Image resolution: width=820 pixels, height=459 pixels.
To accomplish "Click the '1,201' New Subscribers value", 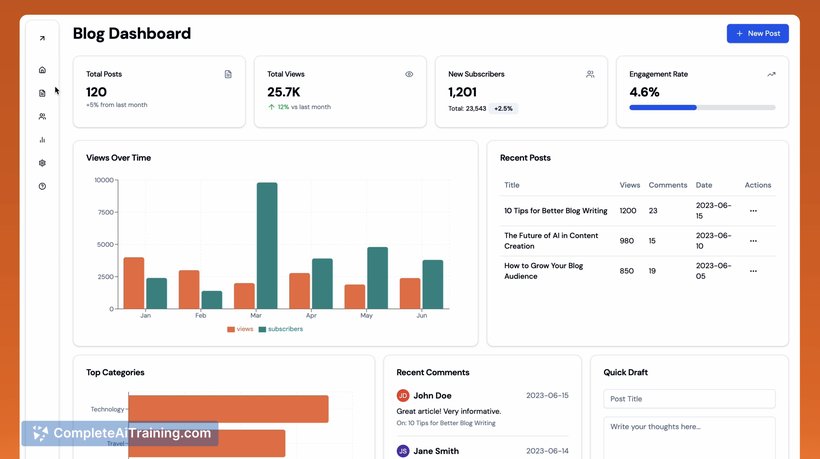I will pyautogui.click(x=462, y=92).
